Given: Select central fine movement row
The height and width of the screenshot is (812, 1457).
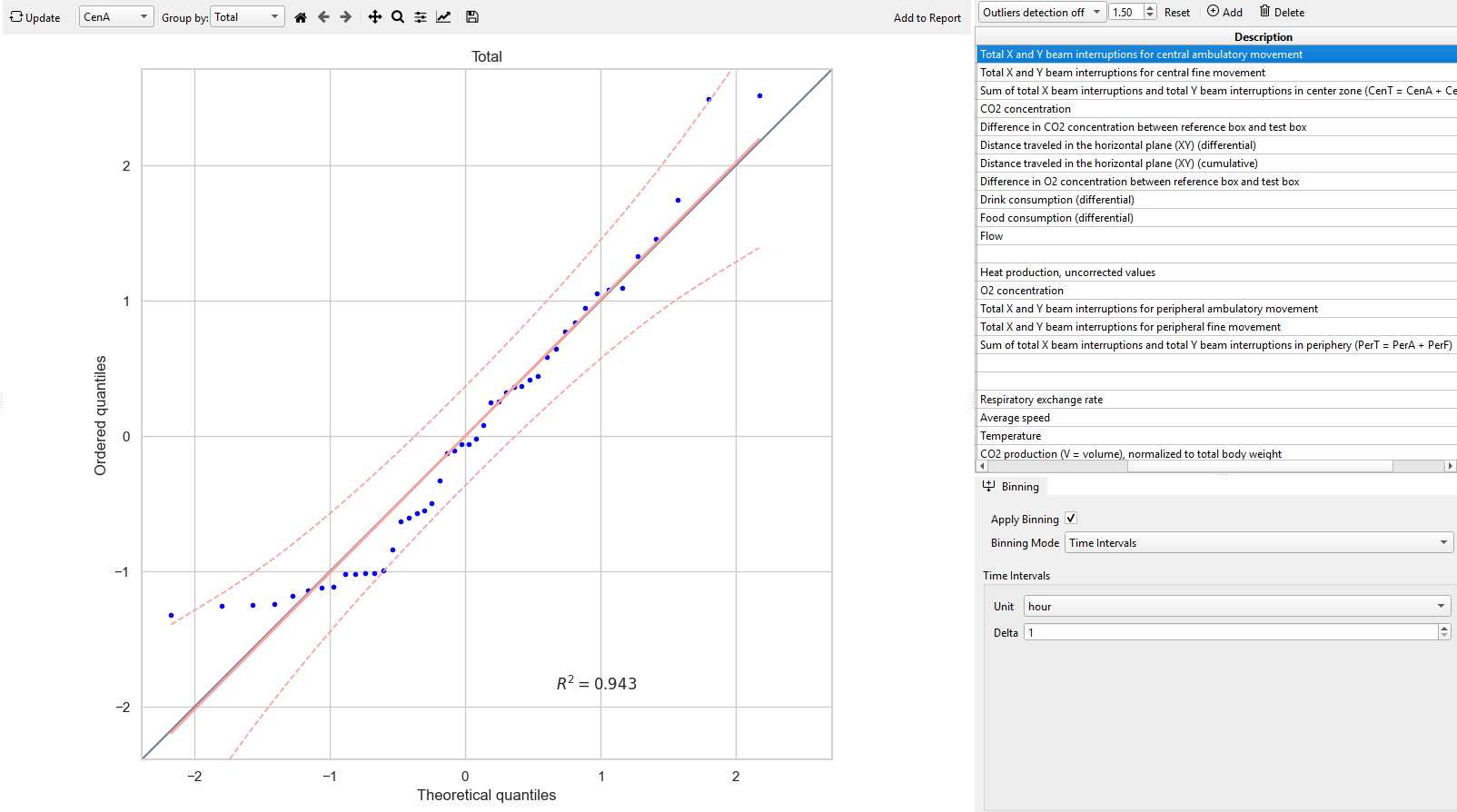Looking at the screenshot, I should pos(1216,73).
